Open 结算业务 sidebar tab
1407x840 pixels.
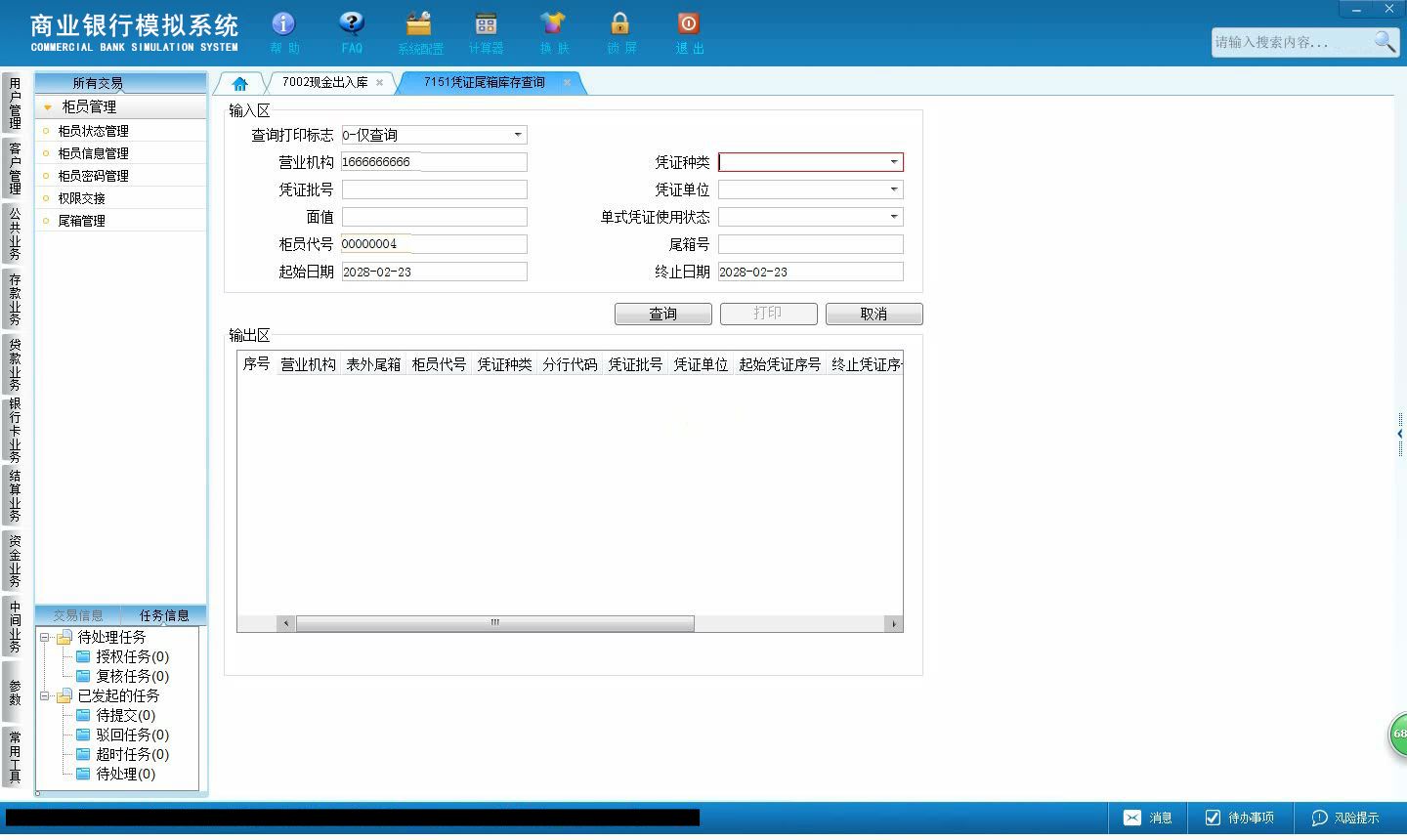coord(15,495)
